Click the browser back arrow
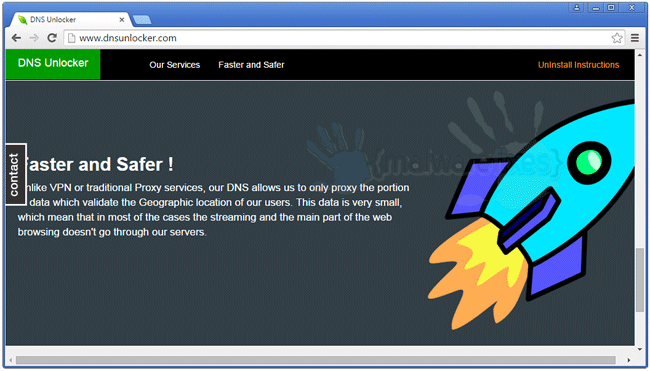Viewport: 650px width, 371px height. (x=16, y=38)
